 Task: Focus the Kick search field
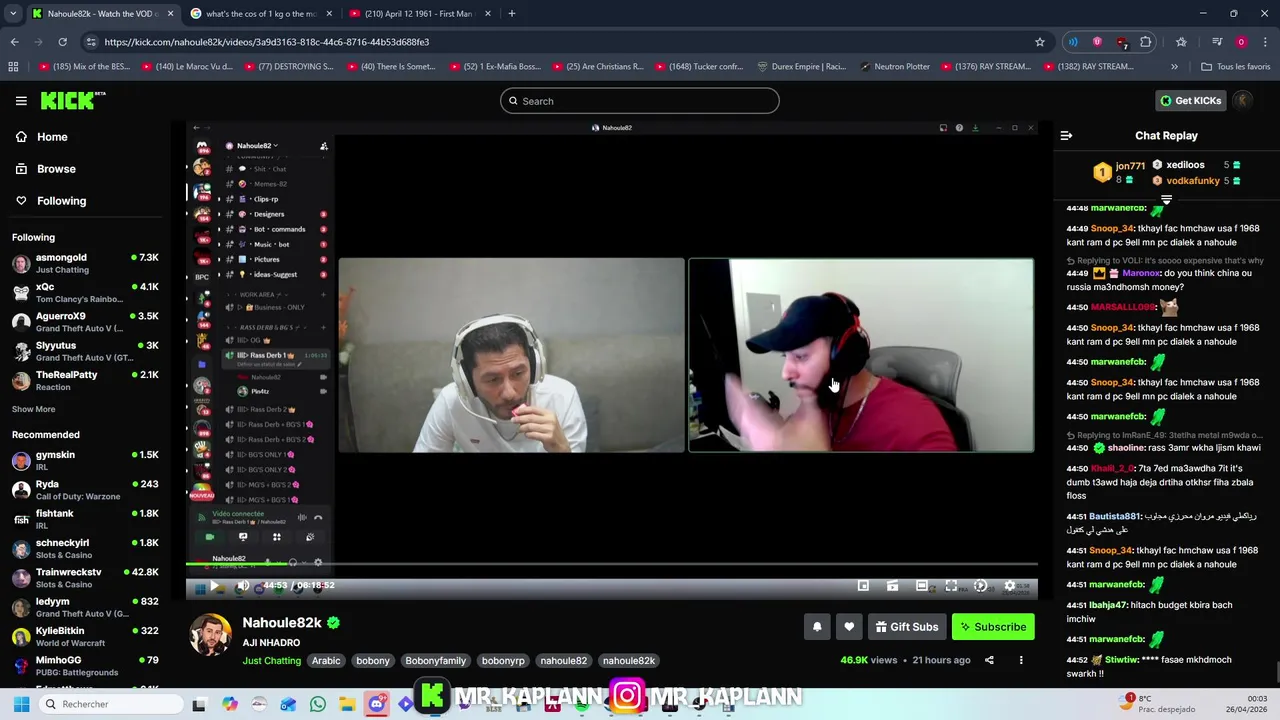tap(640, 101)
